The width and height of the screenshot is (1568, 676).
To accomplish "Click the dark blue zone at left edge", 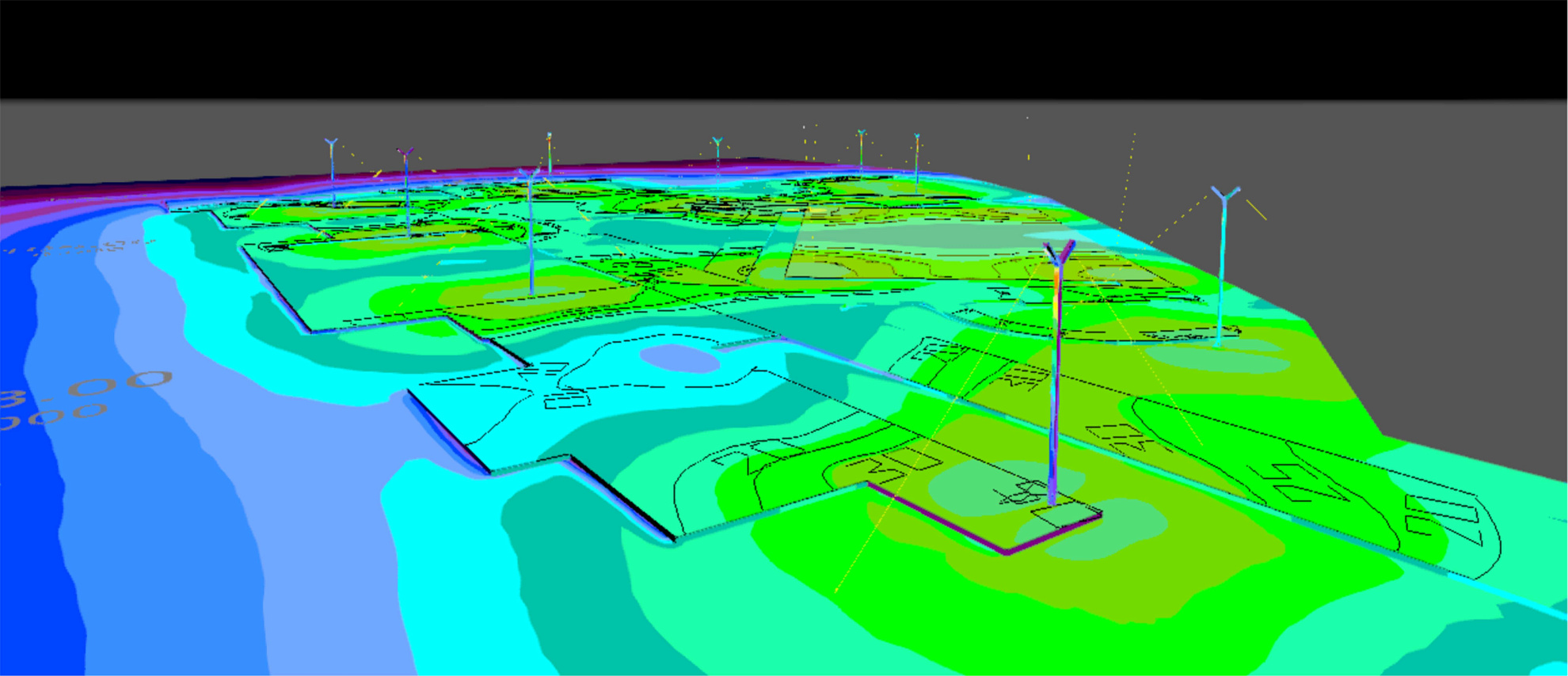I will pos(32,515).
